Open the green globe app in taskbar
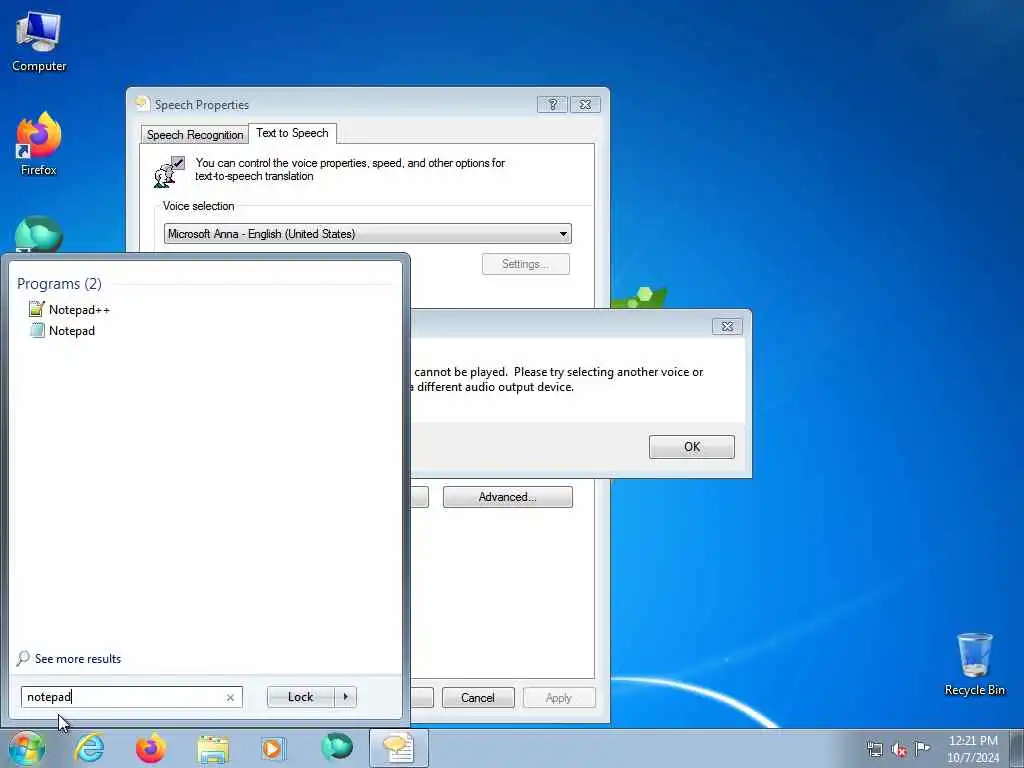 coord(336,748)
